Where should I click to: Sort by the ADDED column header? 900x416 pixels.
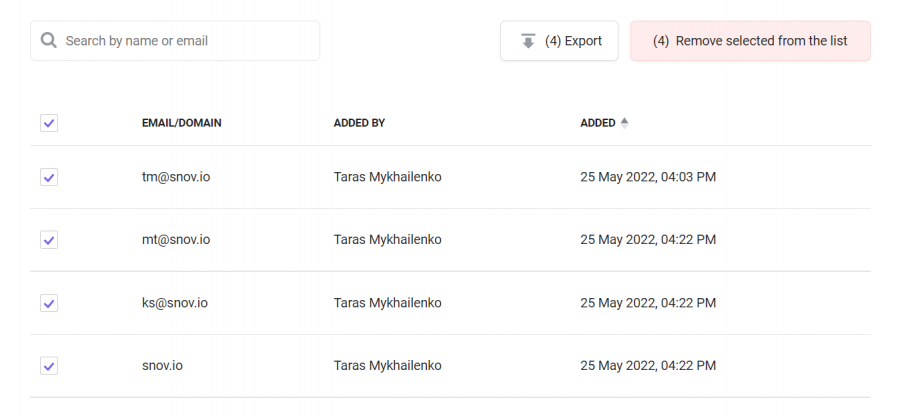coord(598,123)
